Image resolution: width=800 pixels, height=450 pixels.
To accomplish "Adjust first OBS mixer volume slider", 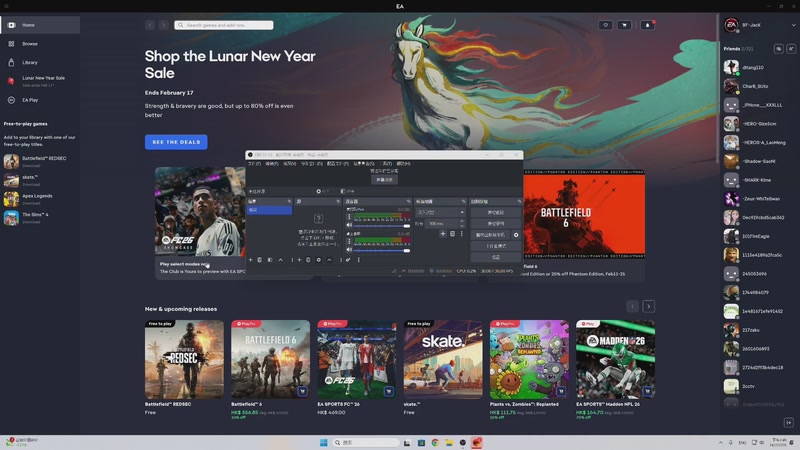I will click(381, 226).
